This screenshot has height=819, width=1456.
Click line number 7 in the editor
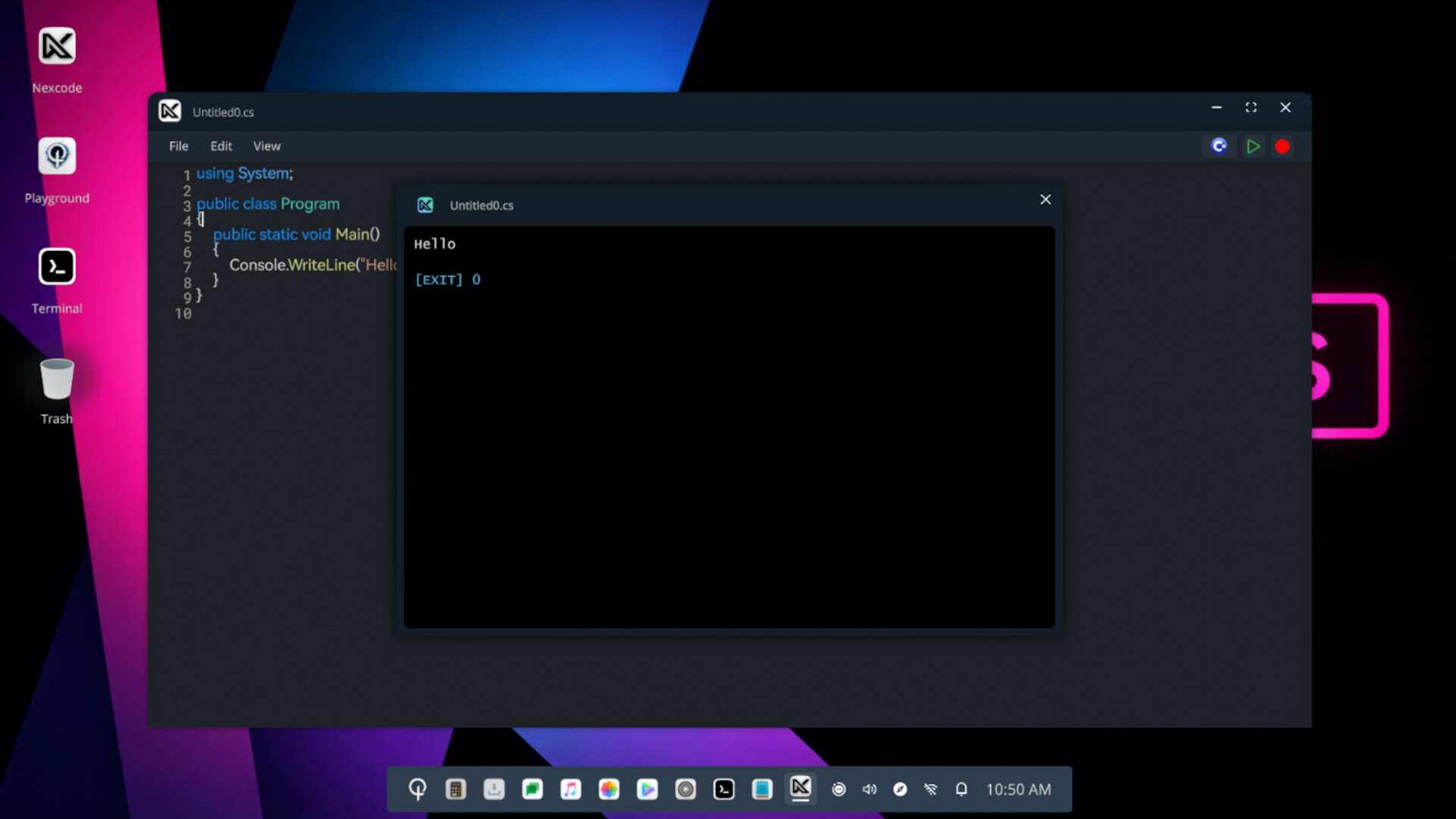point(187,268)
